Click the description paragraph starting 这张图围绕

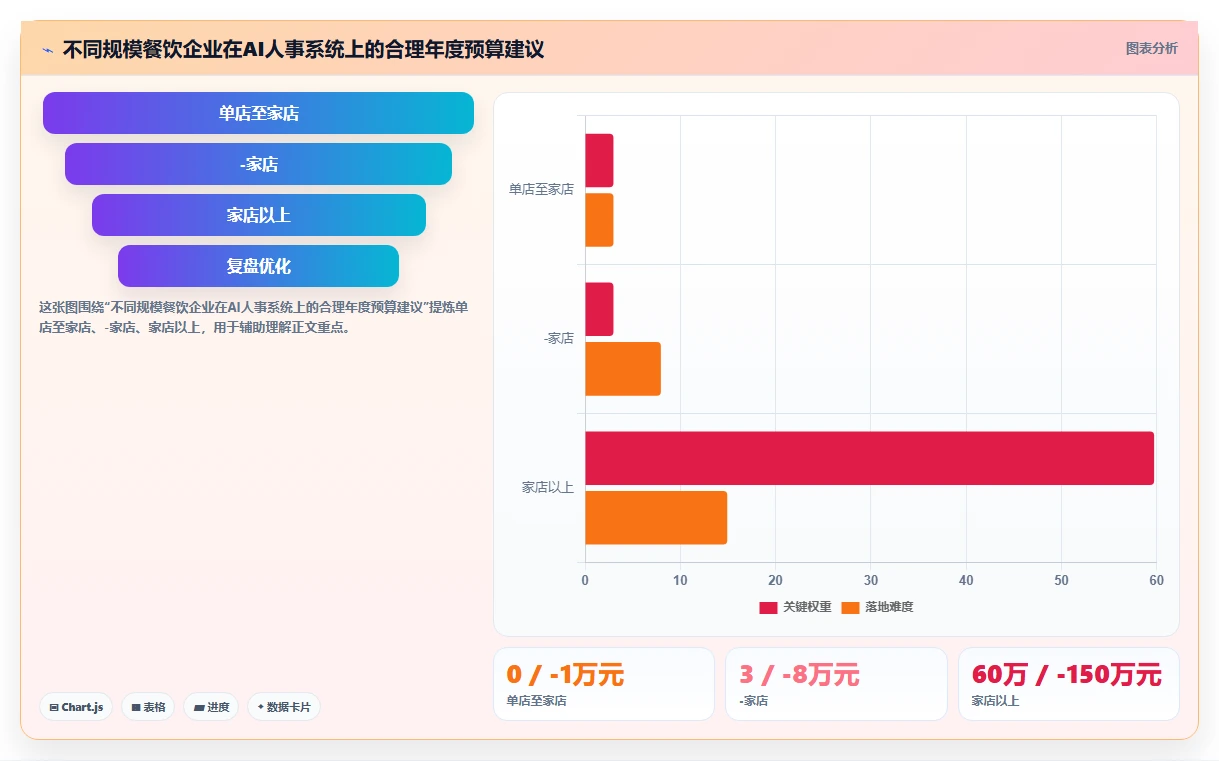(x=253, y=317)
